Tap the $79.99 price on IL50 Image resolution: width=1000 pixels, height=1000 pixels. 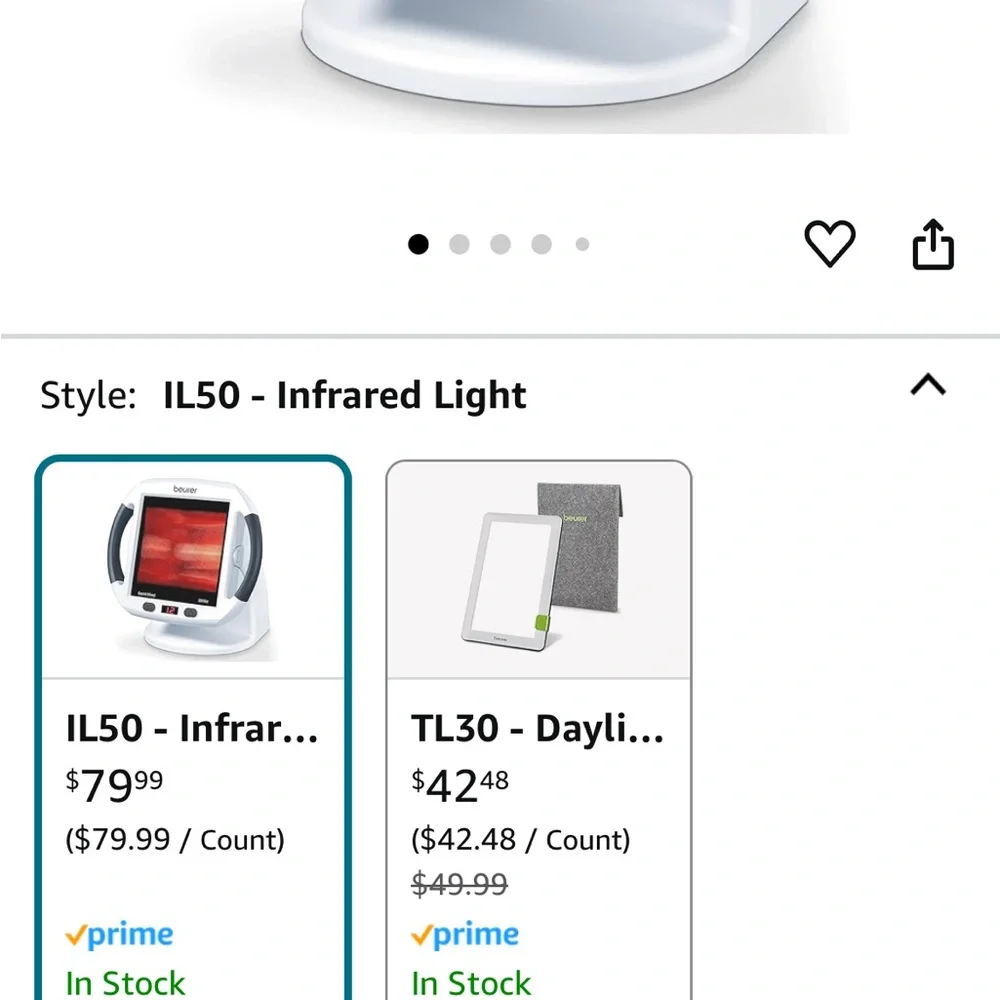pyautogui.click(x=114, y=786)
